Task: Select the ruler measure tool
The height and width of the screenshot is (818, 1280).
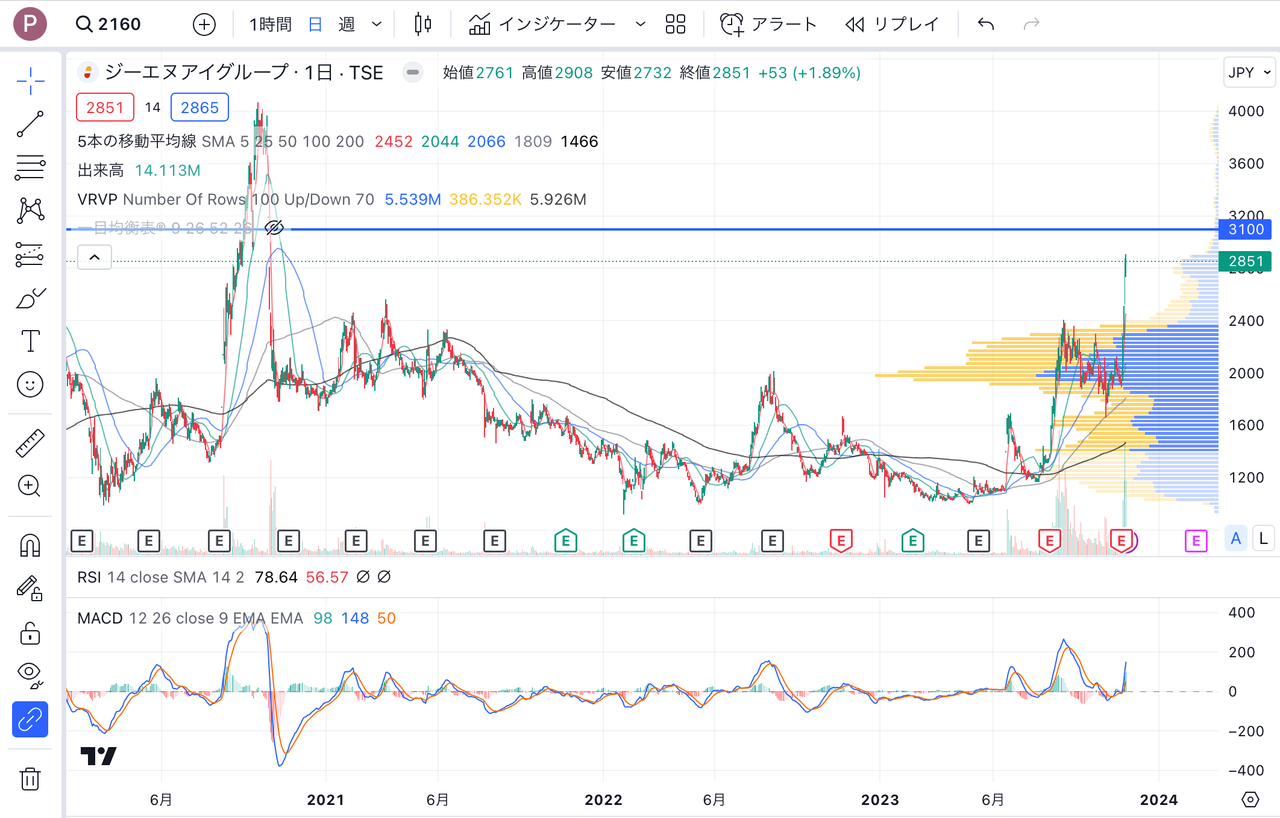Action: pos(30,443)
